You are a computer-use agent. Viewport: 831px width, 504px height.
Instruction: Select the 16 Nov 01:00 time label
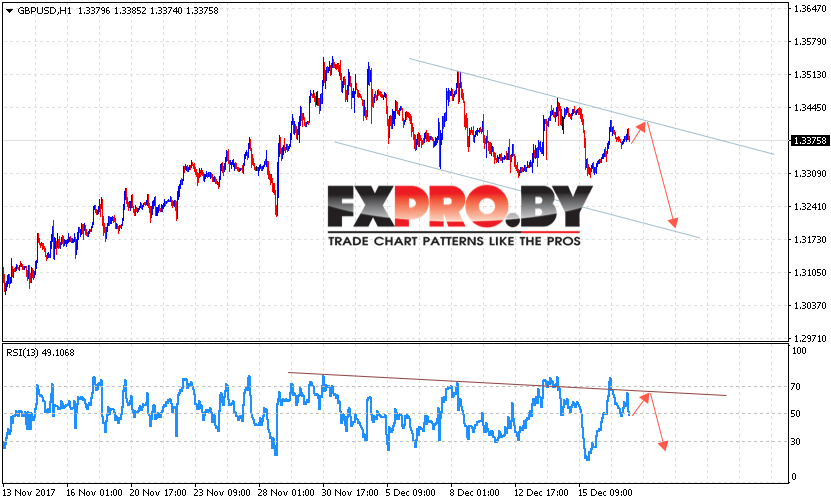pos(94,492)
